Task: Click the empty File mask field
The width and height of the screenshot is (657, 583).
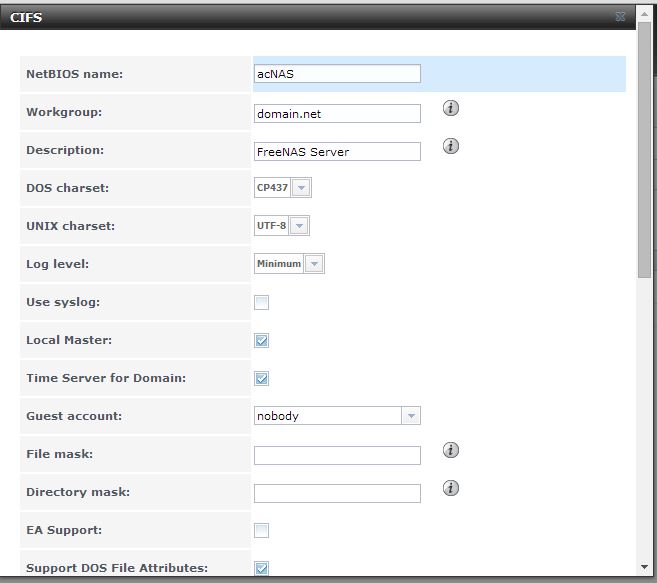Action: (337, 456)
